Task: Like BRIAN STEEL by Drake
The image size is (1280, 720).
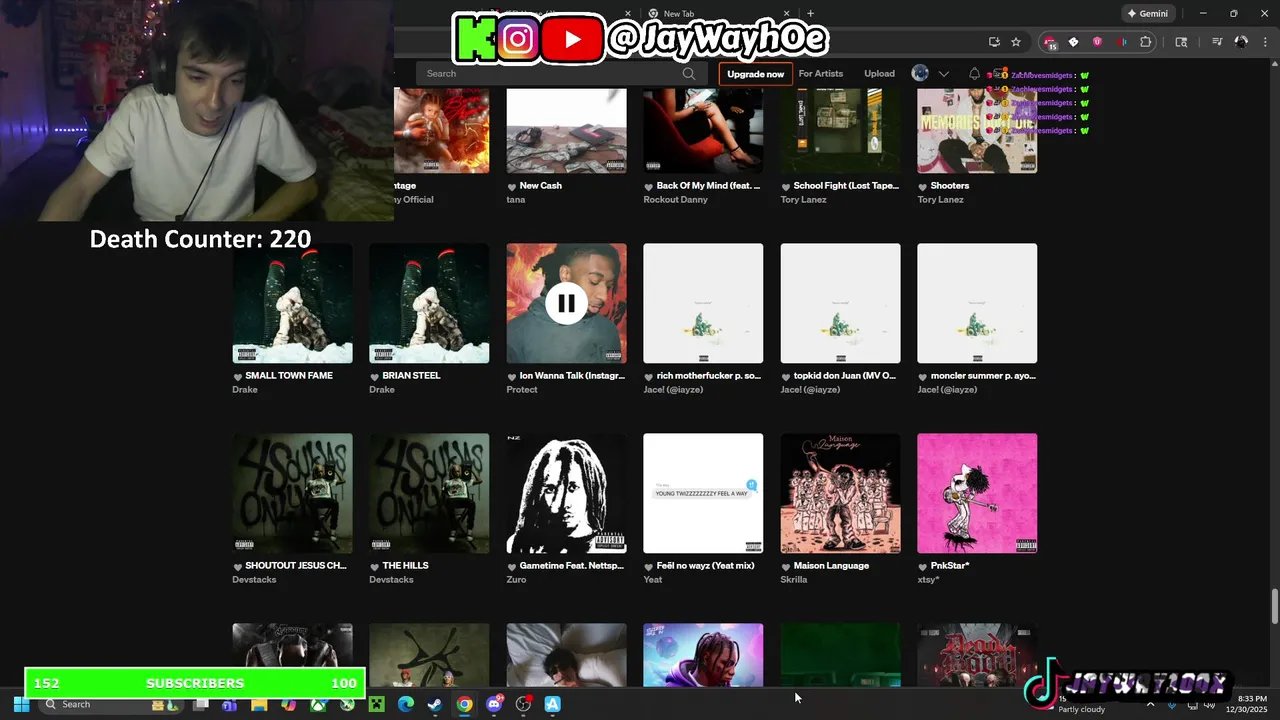Action: [375, 376]
